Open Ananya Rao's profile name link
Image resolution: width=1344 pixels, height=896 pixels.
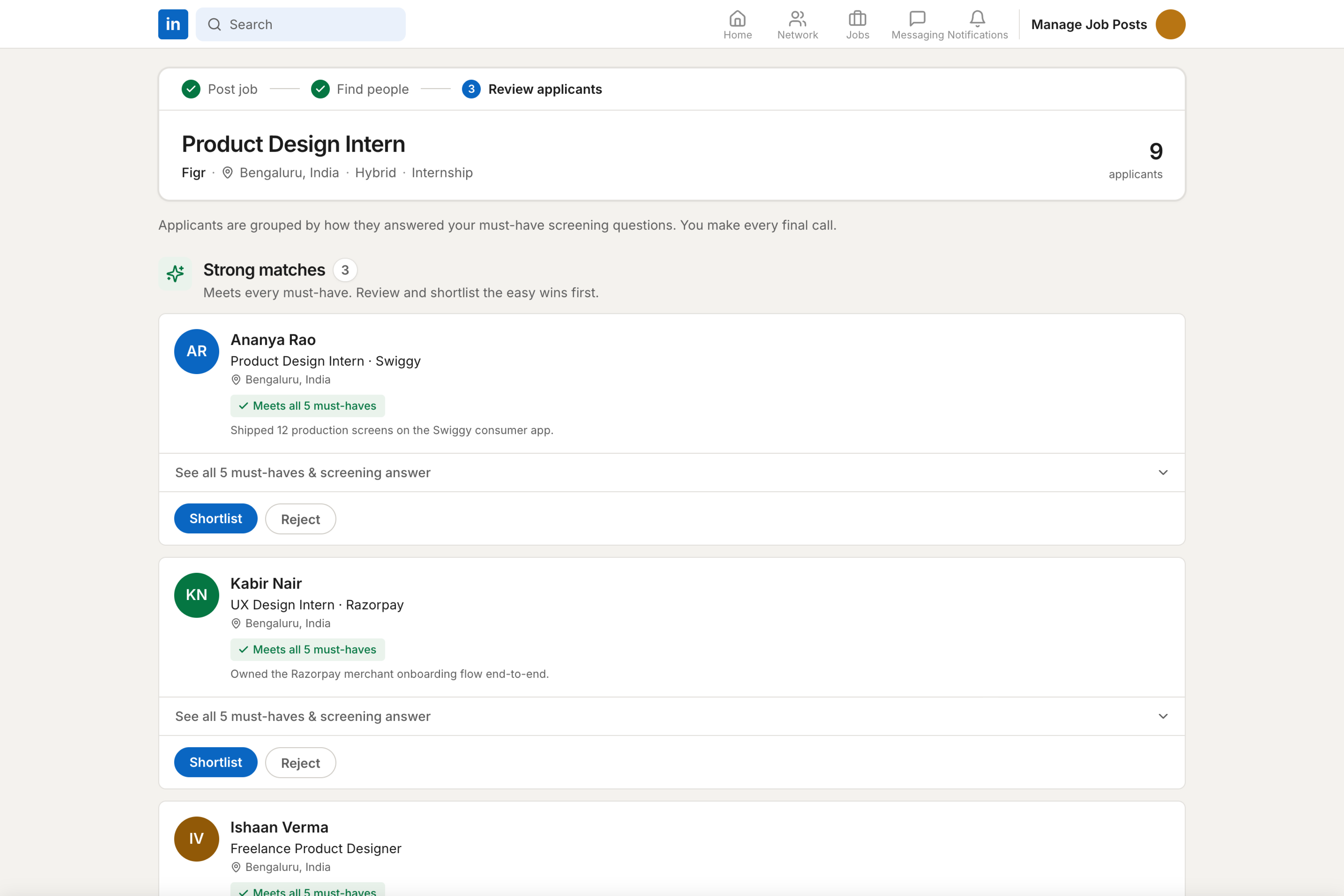pyautogui.click(x=273, y=340)
